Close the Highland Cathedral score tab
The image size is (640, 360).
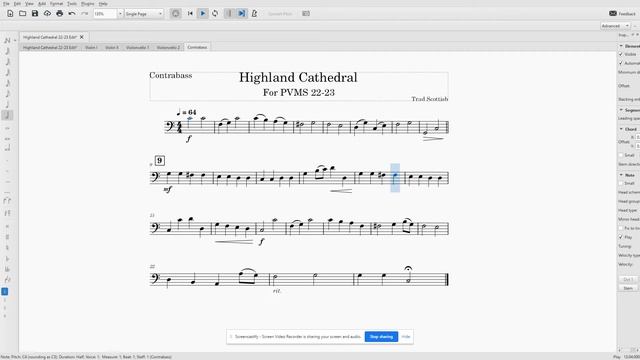[x=82, y=37]
